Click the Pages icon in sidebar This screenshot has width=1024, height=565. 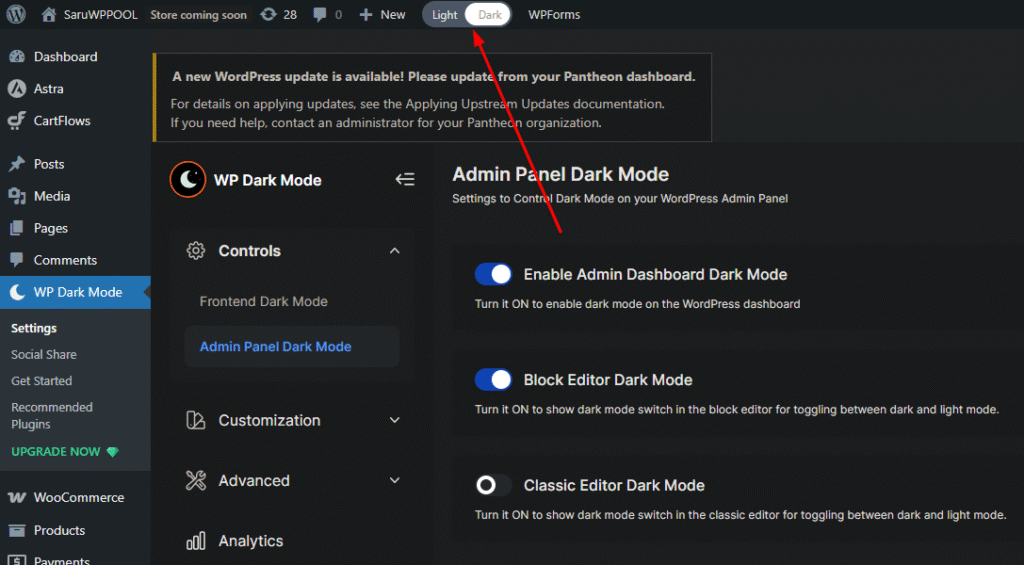pyautogui.click(x=17, y=228)
